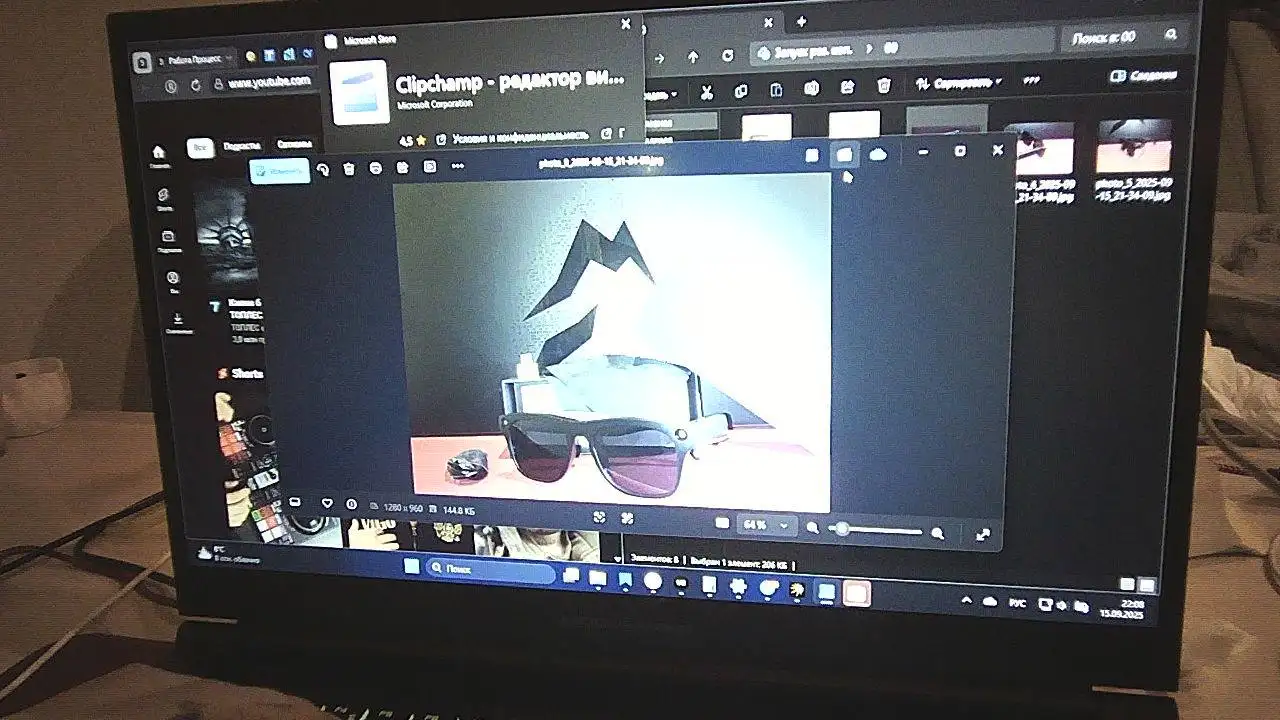The width and height of the screenshot is (1280, 720).
Task: Delete the photo with the trash icon in Photos
Action: (349, 169)
